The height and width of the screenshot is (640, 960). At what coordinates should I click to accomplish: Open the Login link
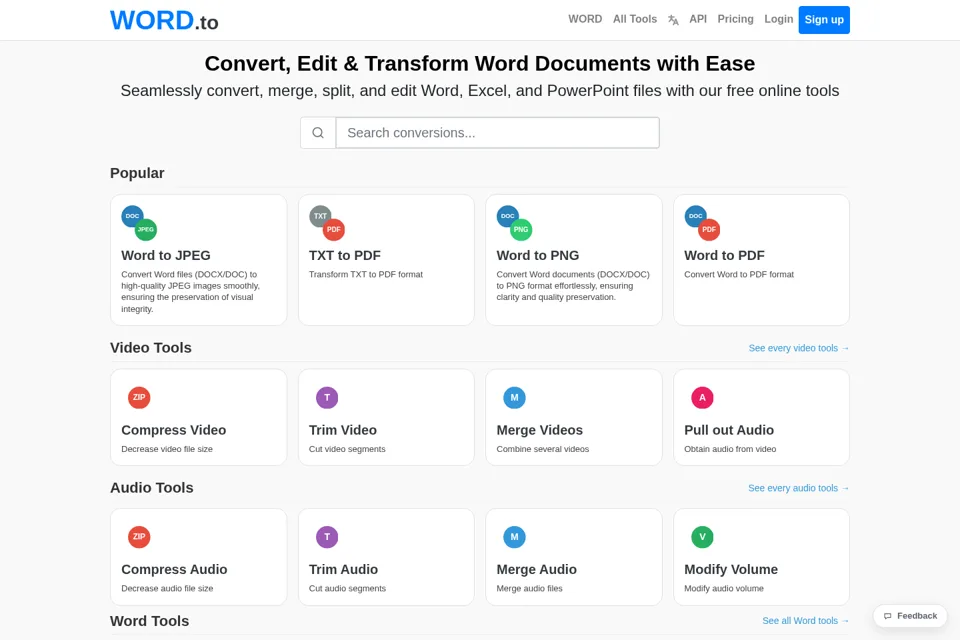[778, 19]
